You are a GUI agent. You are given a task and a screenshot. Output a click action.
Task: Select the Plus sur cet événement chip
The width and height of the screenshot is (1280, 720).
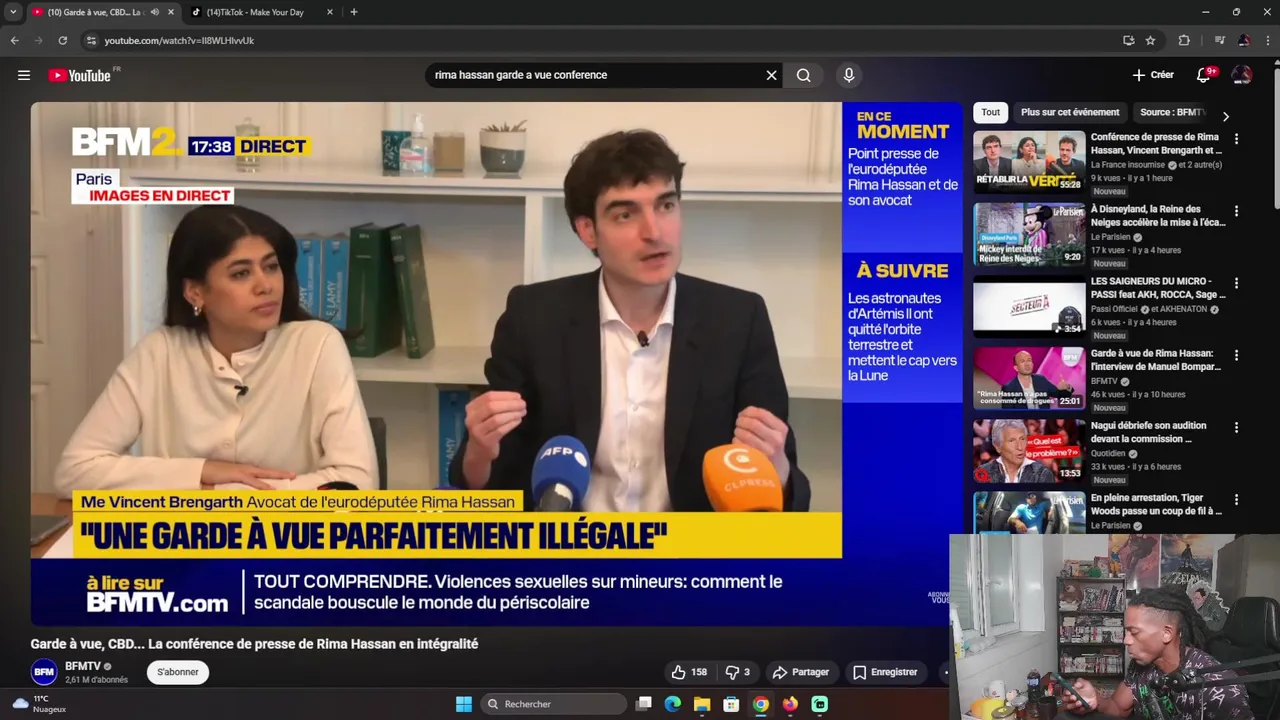pos(1070,112)
